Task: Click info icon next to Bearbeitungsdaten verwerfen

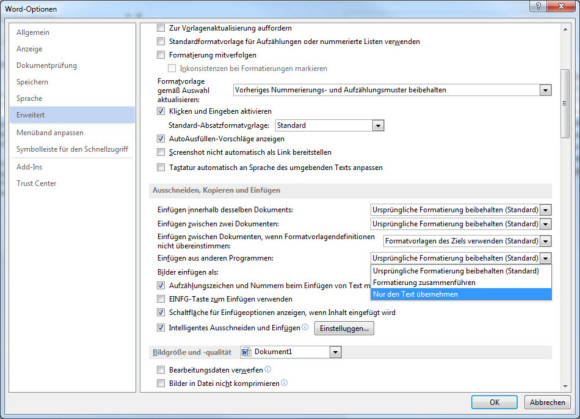Action: pyautogui.click(x=268, y=369)
